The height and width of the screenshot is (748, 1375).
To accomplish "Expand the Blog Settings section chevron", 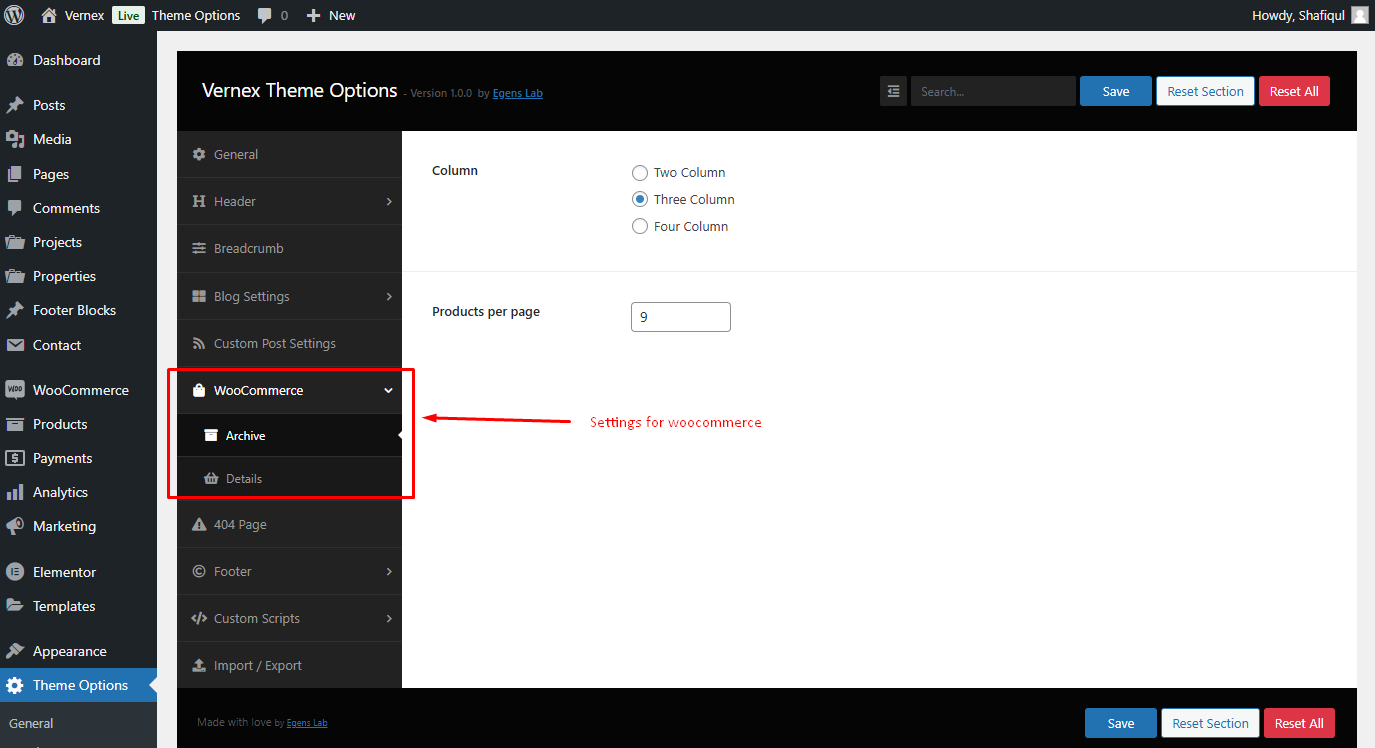I will (389, 296).
